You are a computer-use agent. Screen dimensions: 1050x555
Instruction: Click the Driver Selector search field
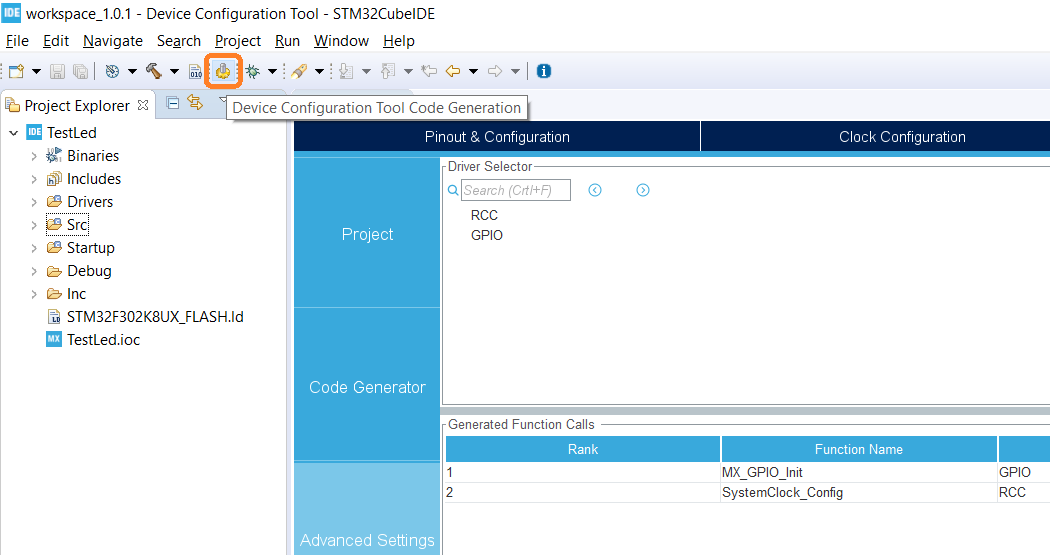point(516,190)
